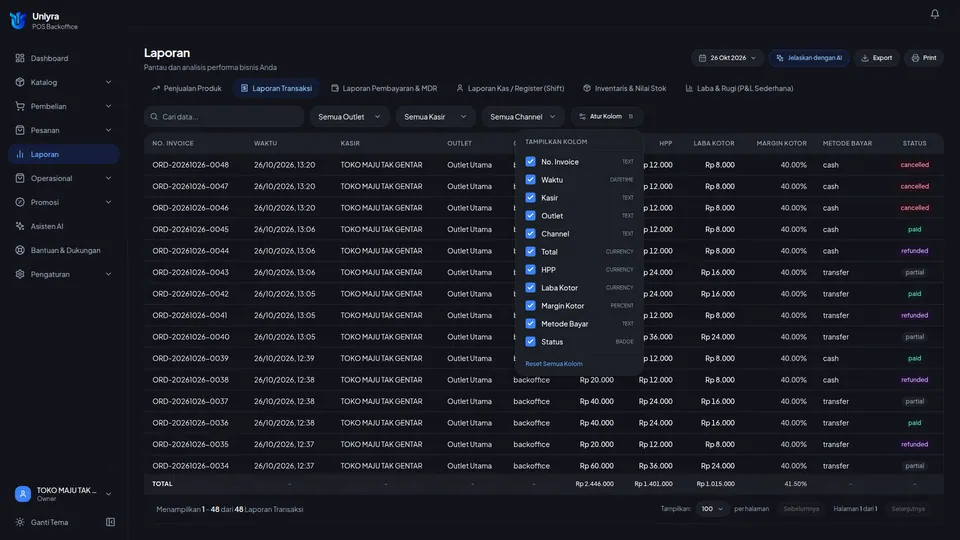Image resolution: width=960 pixels, height=540 pixels.
Task: Open the Semua Kasir dropdown
Action: (x=435, y=116)
